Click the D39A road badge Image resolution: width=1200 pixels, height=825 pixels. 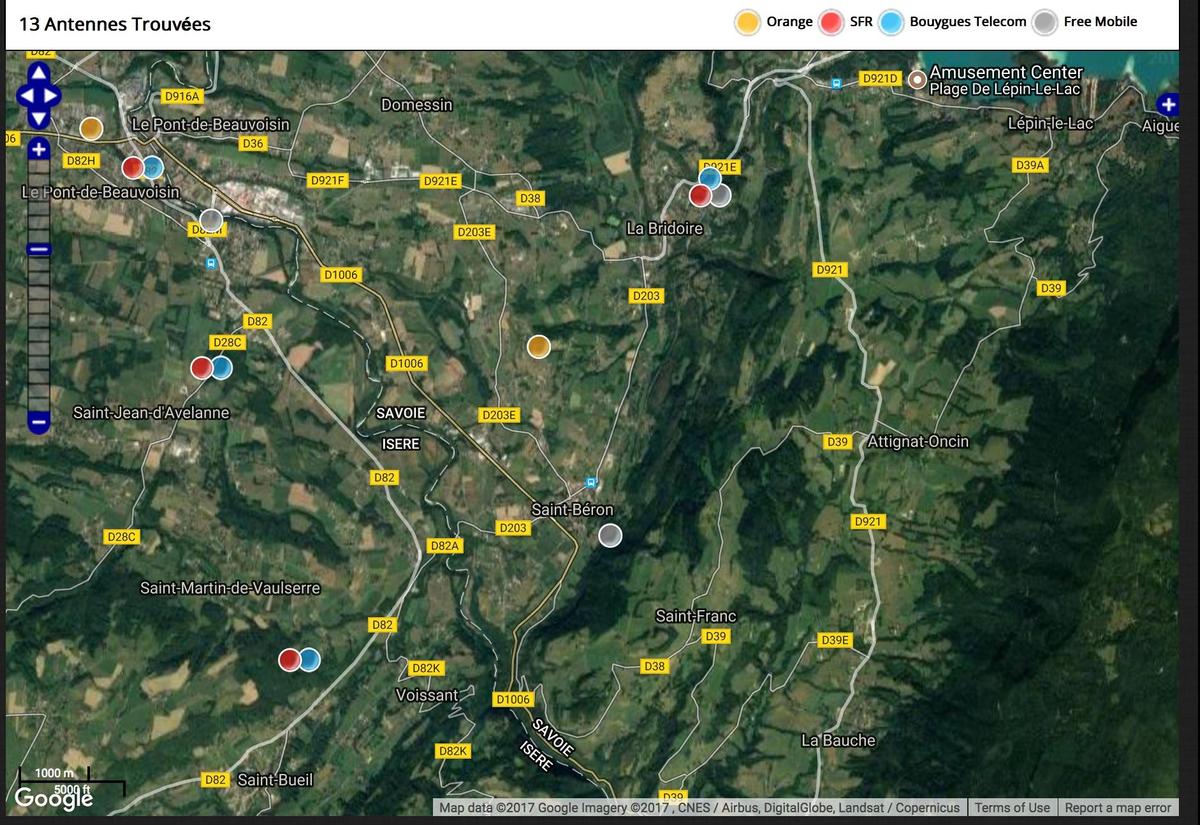coord(1029,165)
